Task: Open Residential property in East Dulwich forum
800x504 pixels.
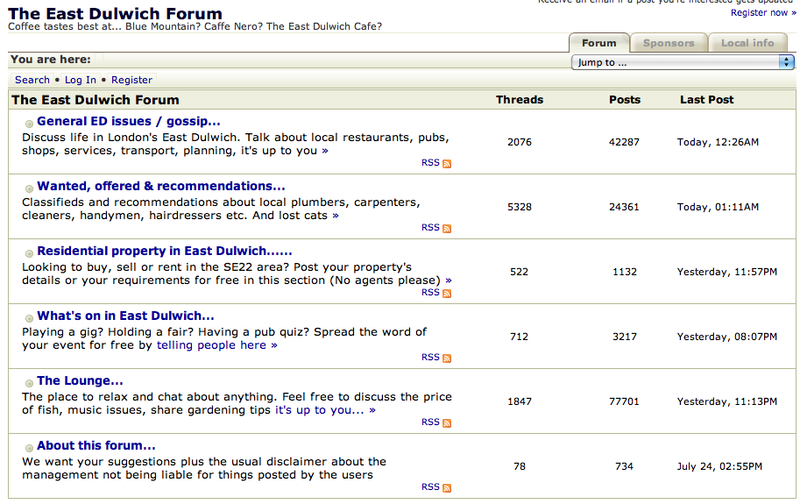Action: (164, 251)
